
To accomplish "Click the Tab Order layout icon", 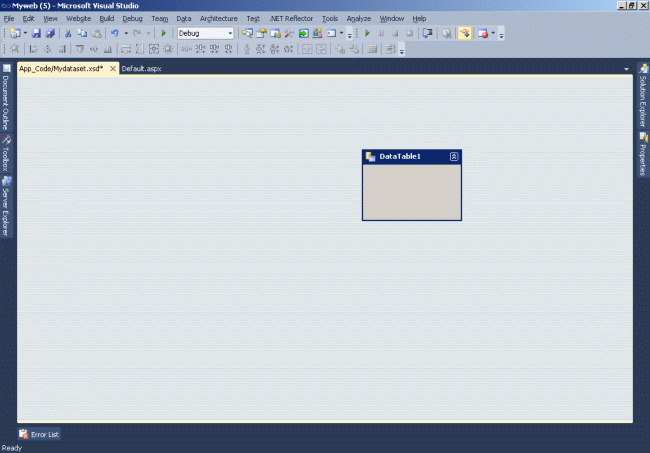I will (x=390, y=49).
